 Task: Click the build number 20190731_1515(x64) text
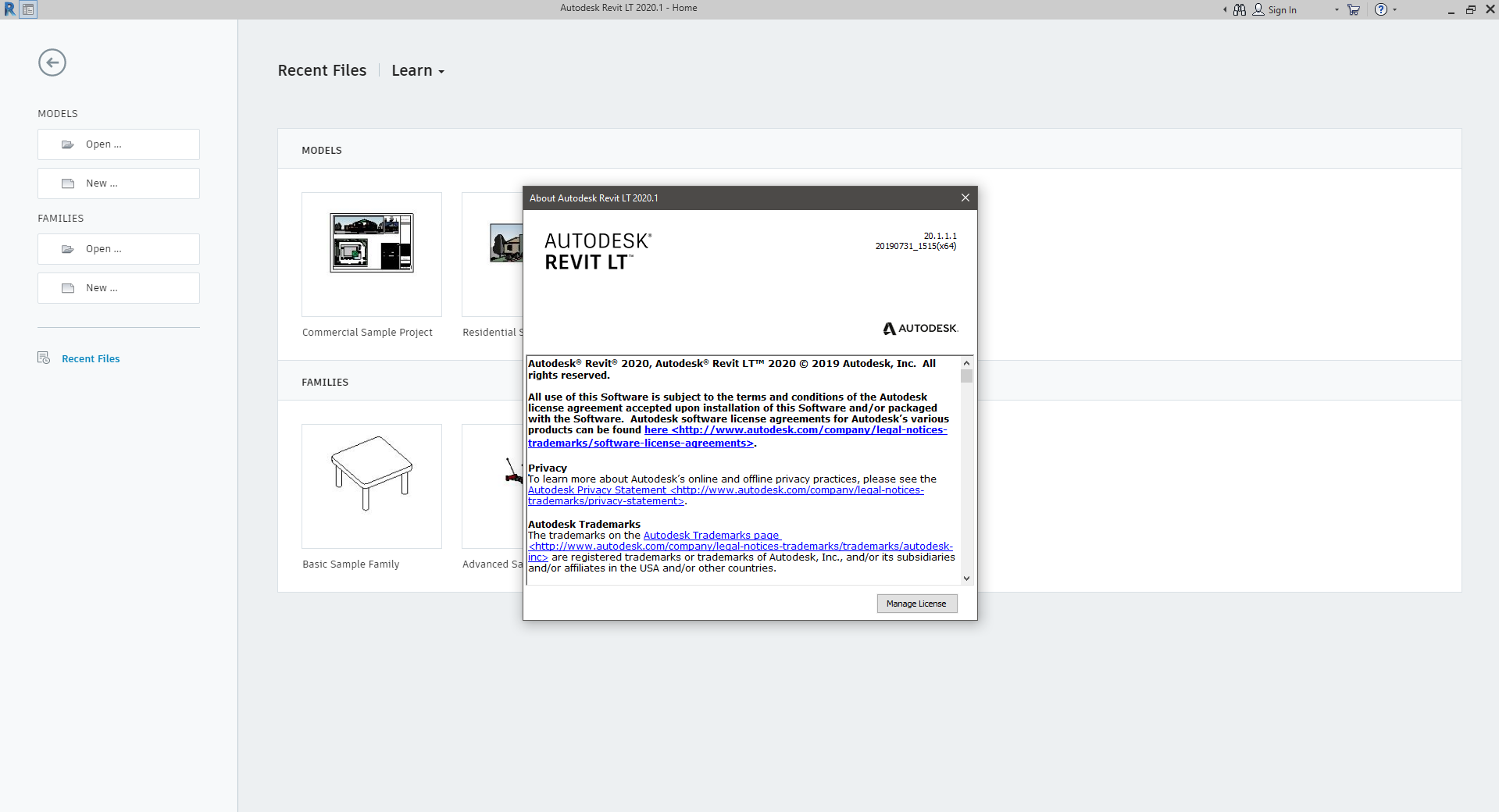pyautogui.click(x=915, y=246)
